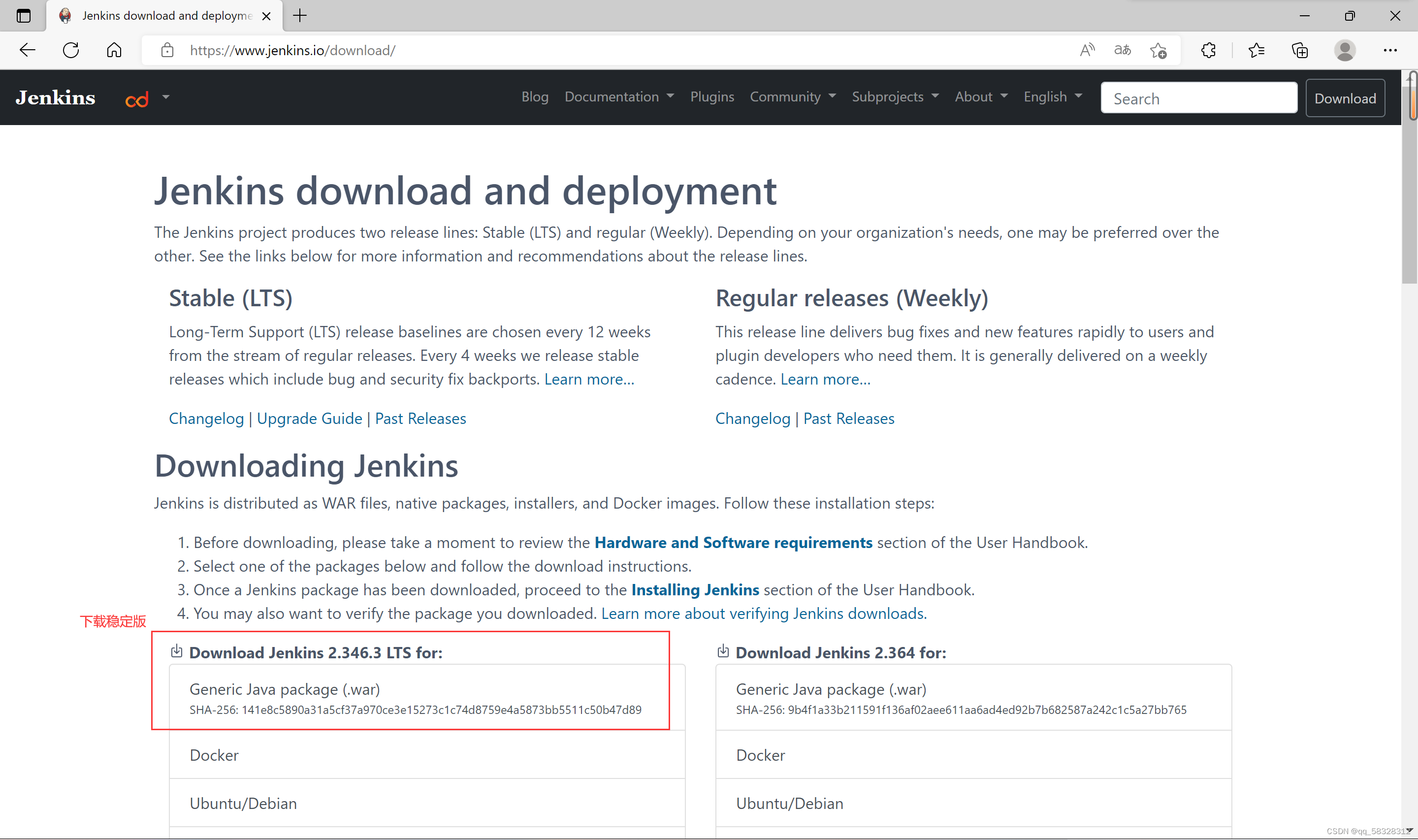The height and width of the screenshot is (840, 1418).
Task: Open the read aloud icon
Action: [x=1087, y=50]
